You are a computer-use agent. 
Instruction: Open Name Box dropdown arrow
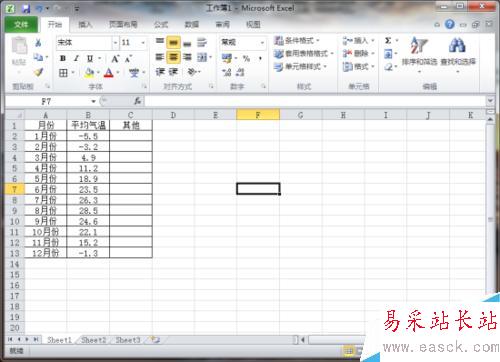pyautogui.click(x=94, y=101)
